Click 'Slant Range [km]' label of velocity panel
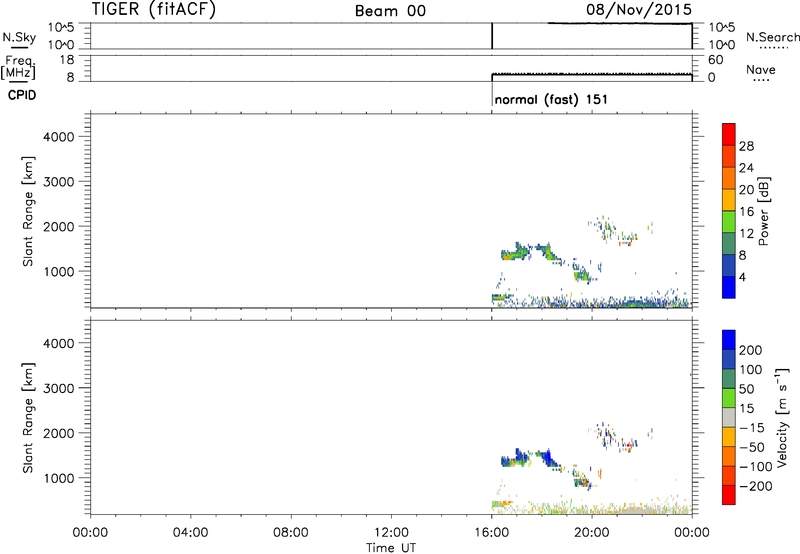The height and width of the screenshot is (554, 800). (x=28, y=418)
